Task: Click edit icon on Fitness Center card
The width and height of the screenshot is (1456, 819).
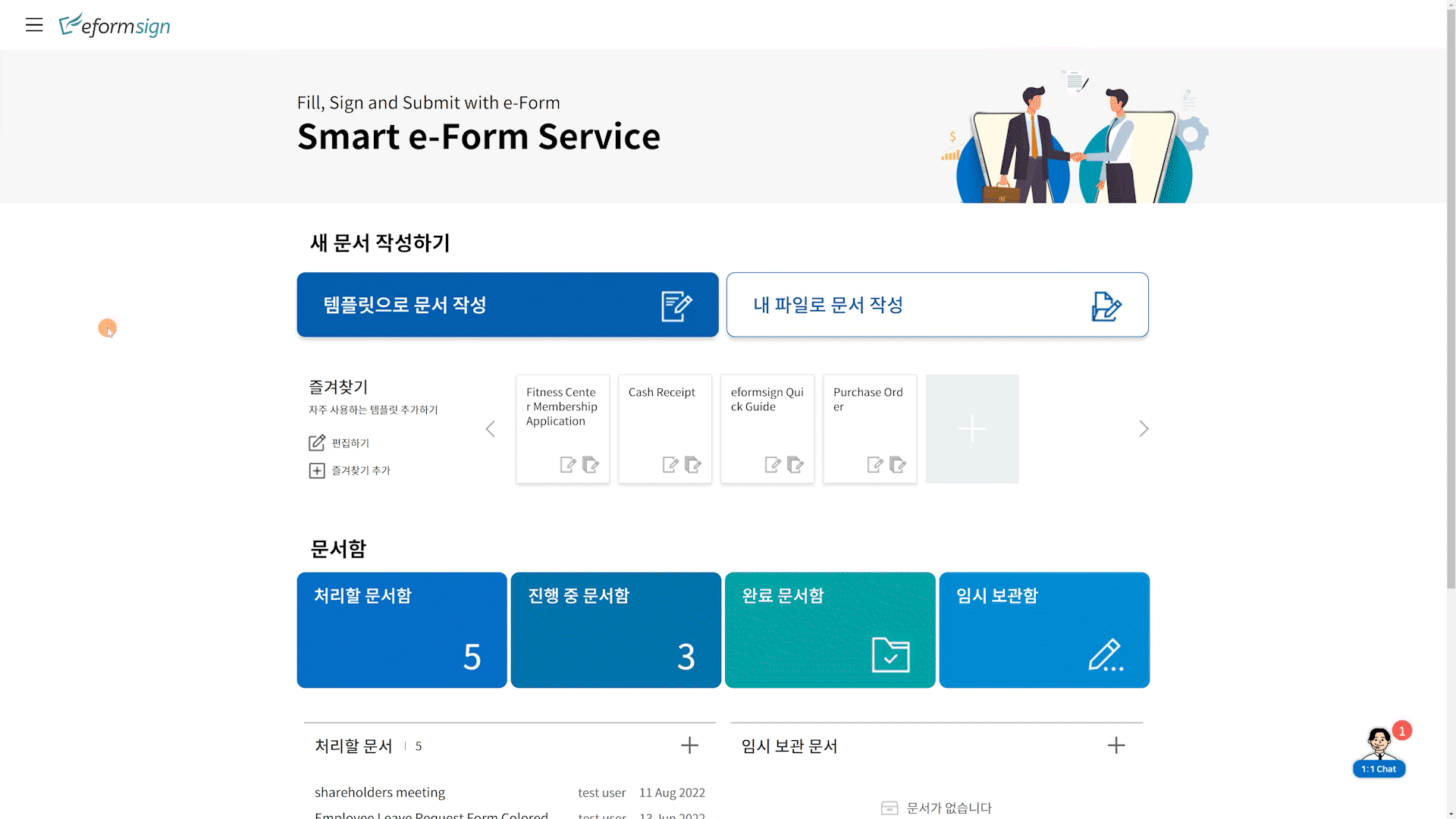Action: pos(567,464)
